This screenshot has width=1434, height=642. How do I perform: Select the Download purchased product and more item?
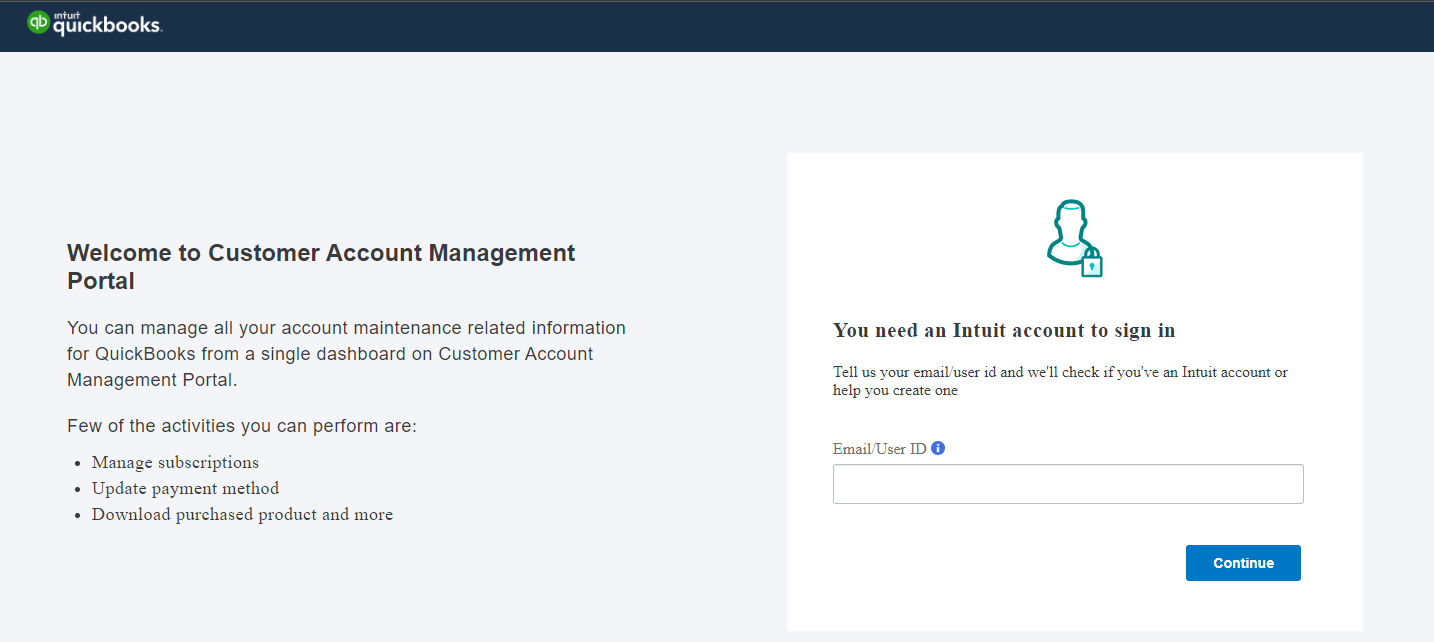242,514
